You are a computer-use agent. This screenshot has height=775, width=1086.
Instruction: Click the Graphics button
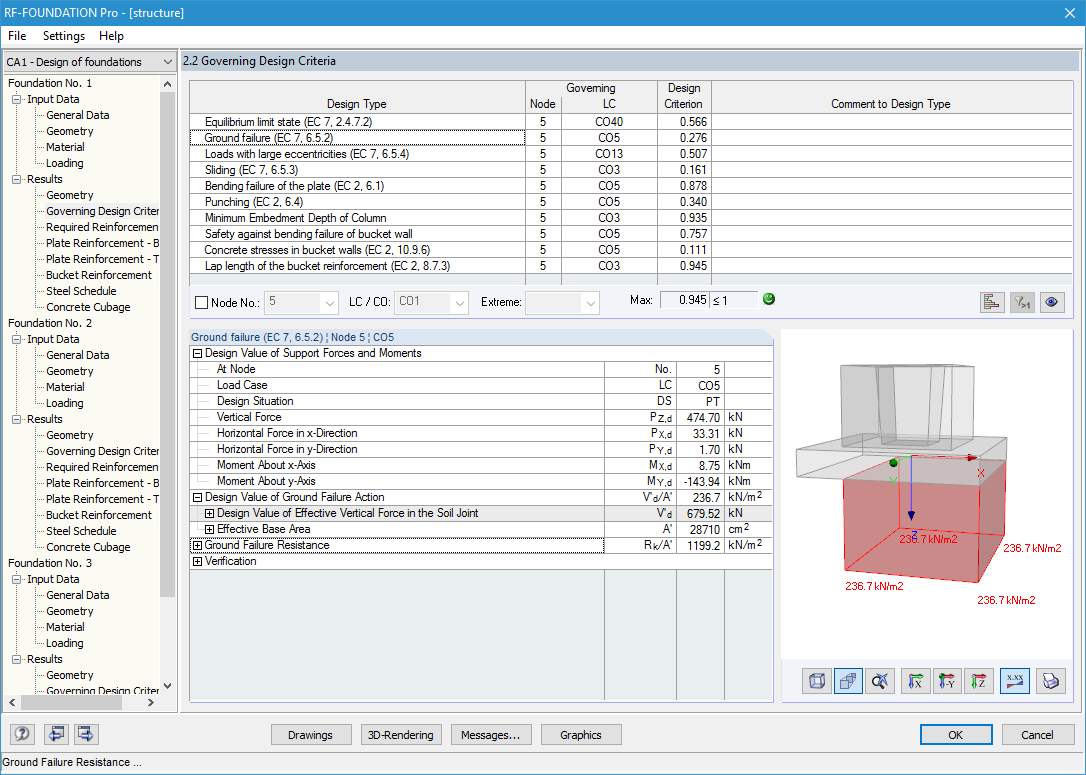580,735
